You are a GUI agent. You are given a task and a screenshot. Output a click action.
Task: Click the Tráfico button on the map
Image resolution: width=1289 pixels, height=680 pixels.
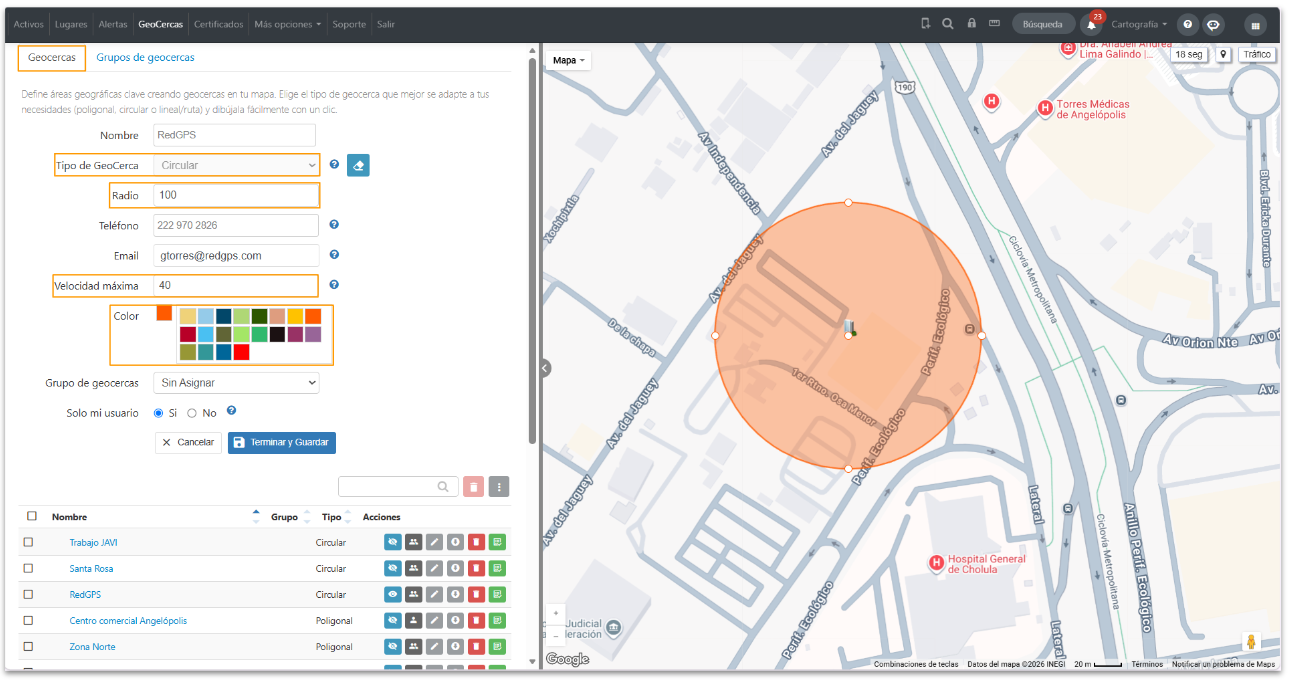coord(1257,54)
